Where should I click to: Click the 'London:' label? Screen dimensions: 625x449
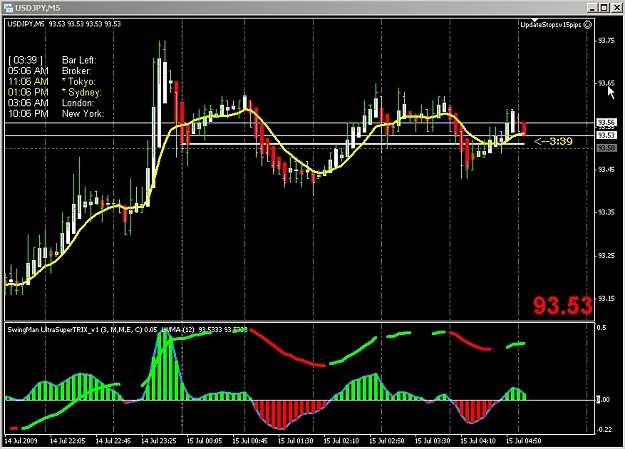78,103
